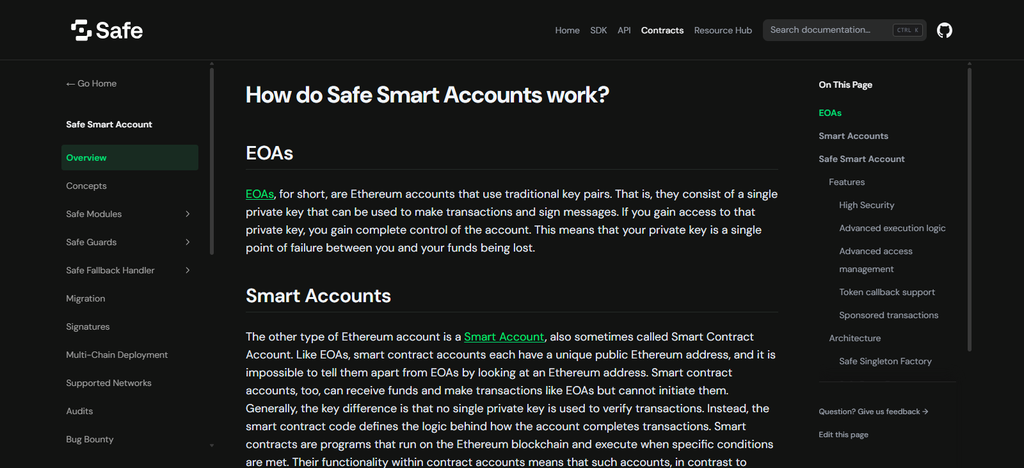Click the Smart Accounts section heading
The width and height of the screenshot is (1024, 468).
[x=318, y=296]
